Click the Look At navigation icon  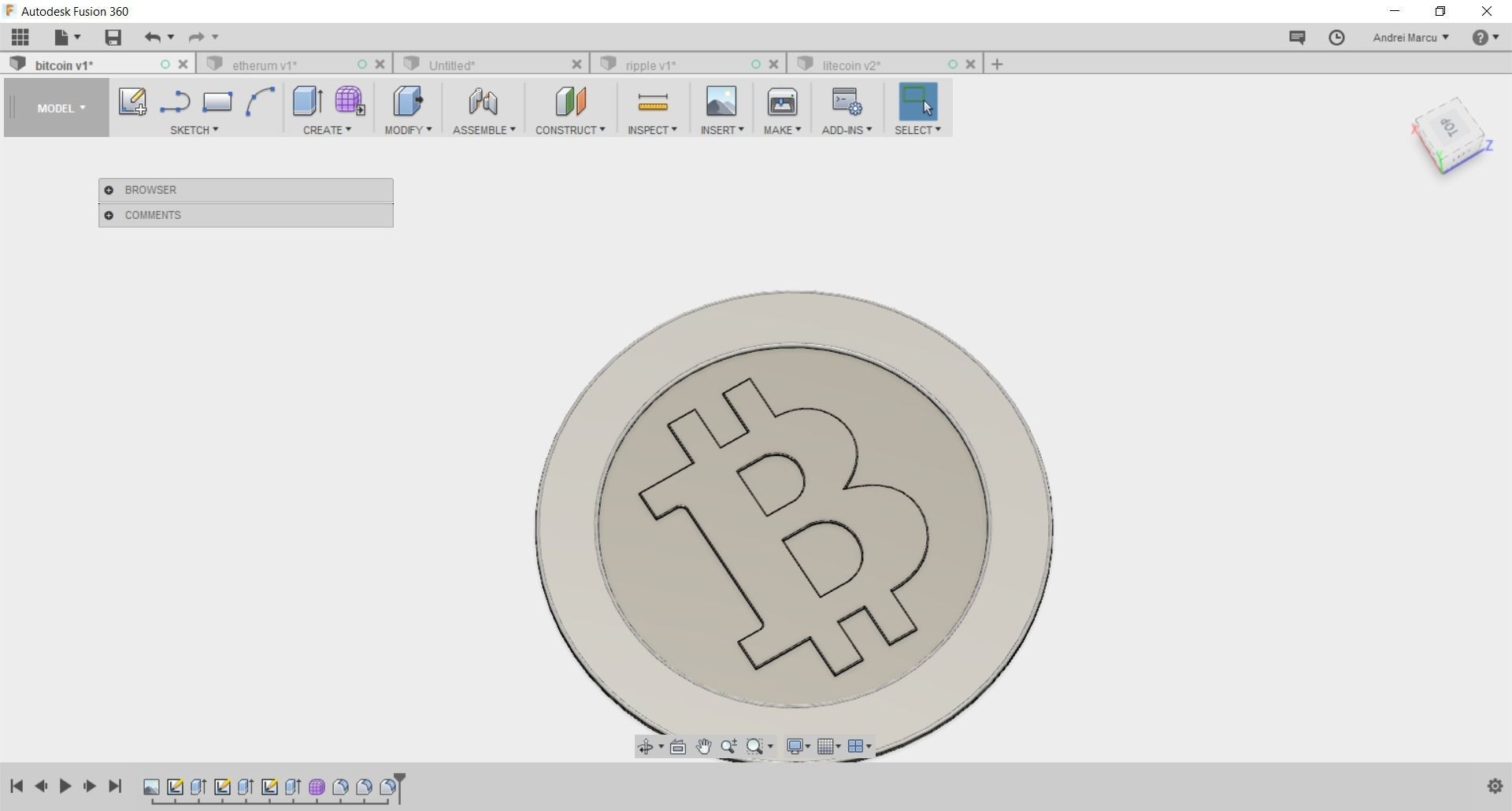pos(678,746)
